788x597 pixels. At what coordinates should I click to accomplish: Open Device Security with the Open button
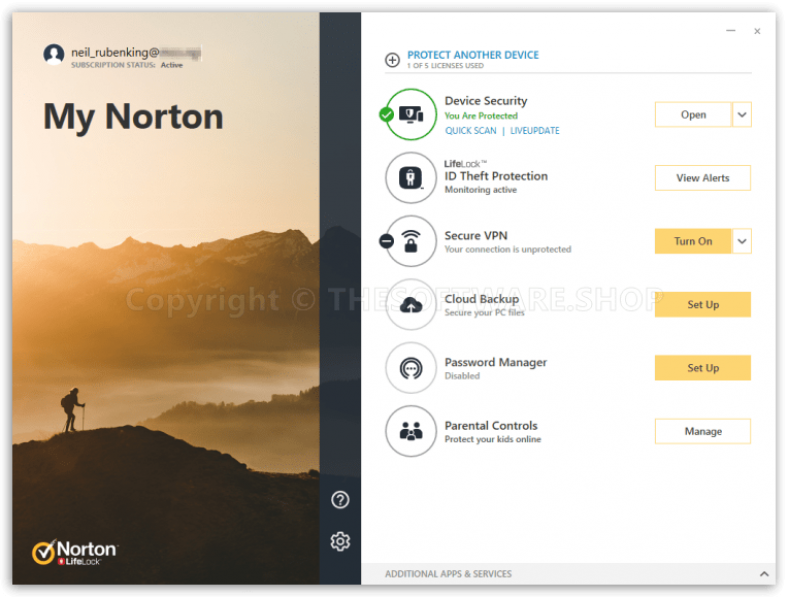(x=693, y=115)
